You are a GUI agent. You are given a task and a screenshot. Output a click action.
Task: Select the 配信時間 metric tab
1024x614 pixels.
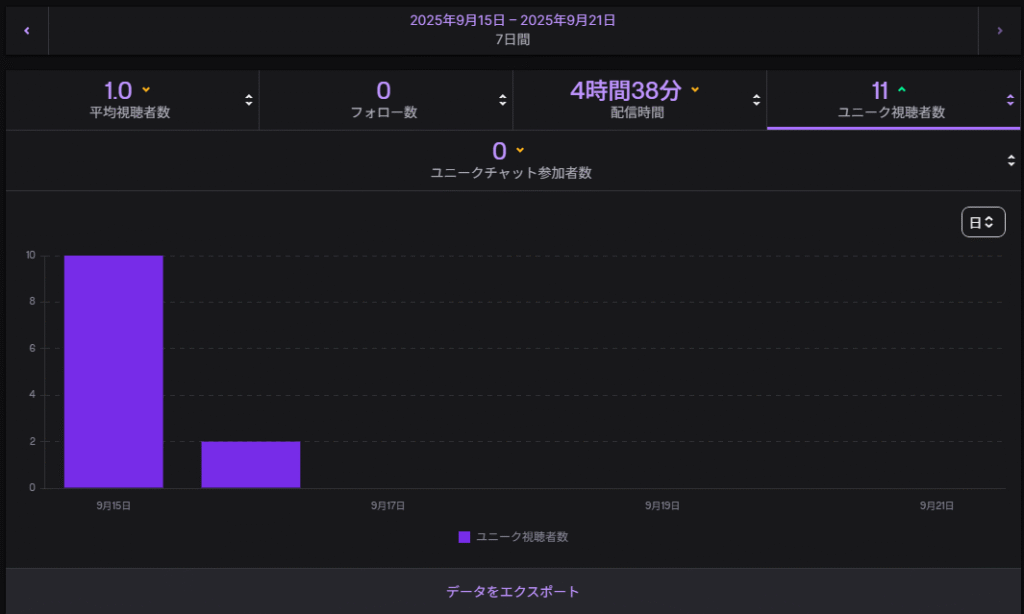(x=637, y=100)
